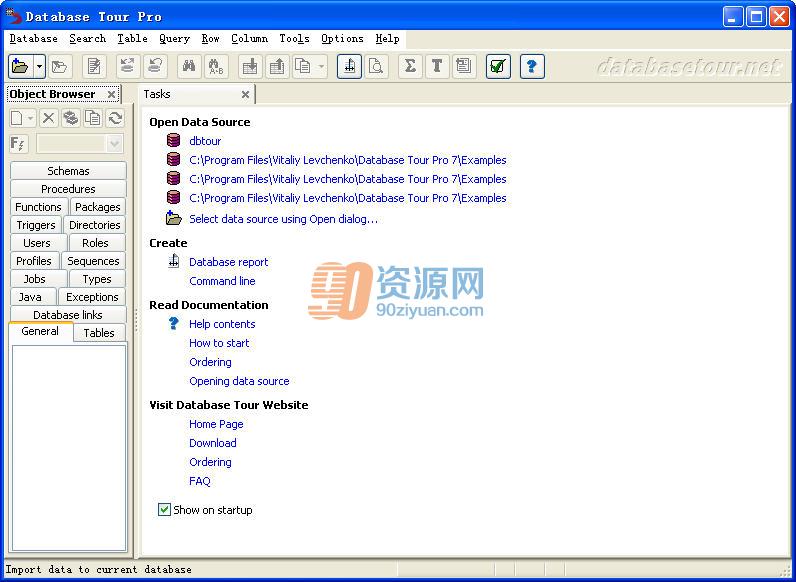The height and width of the screenshot is (582, 796).
Task: Select the Procedures tab
Action: pyautogui.click(x=68, y=189)
